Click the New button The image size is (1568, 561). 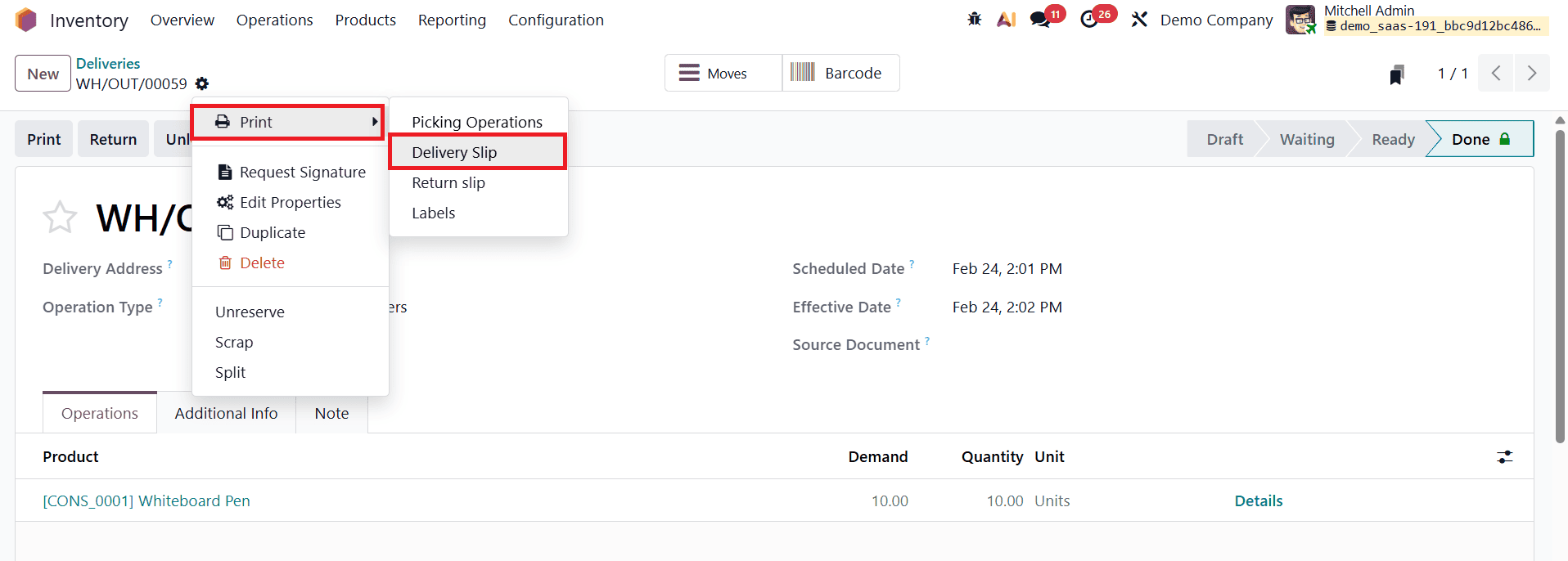point(43,74)
